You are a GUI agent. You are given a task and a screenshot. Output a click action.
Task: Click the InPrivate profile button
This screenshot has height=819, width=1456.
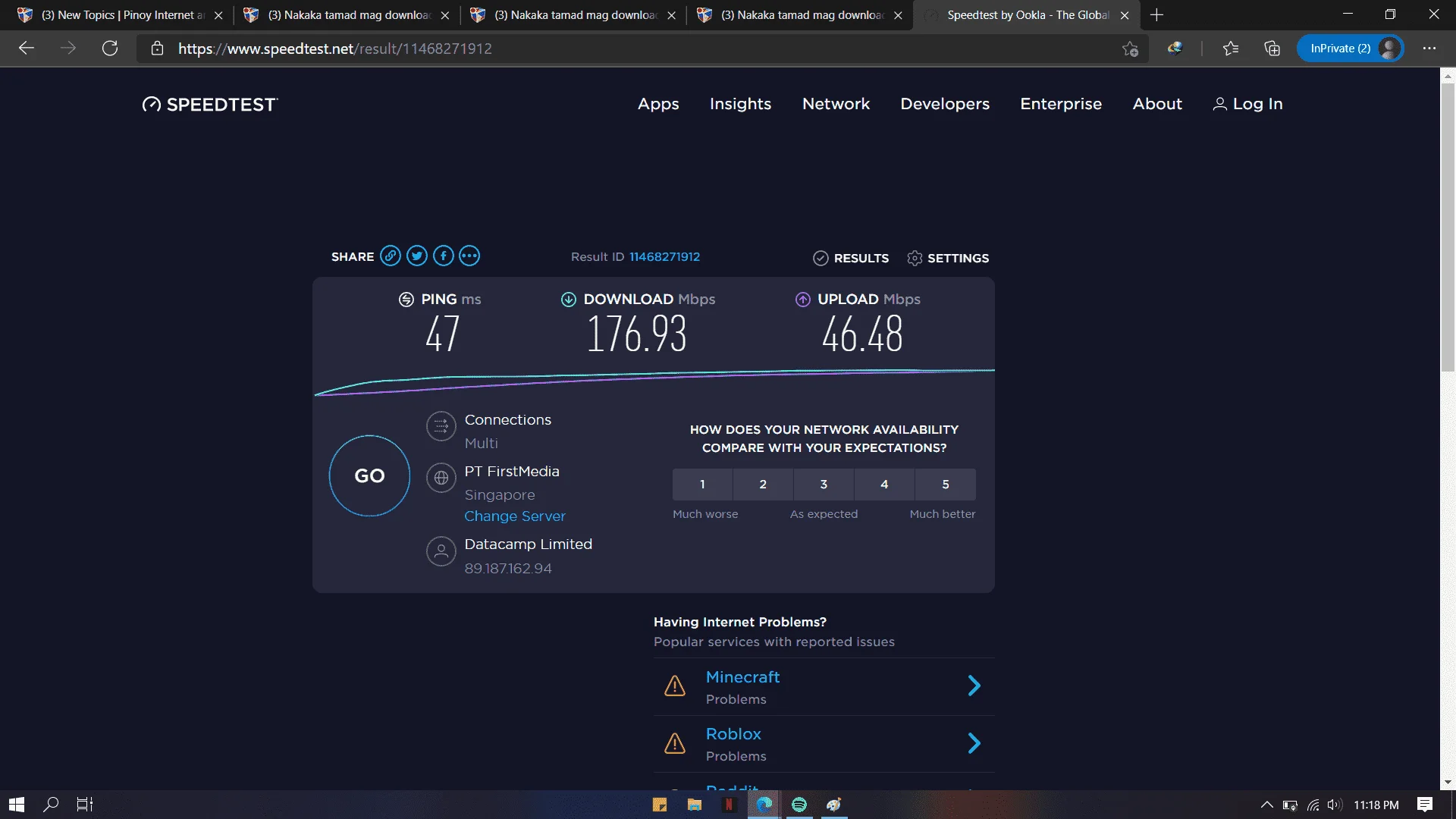tap(1351, 49)
